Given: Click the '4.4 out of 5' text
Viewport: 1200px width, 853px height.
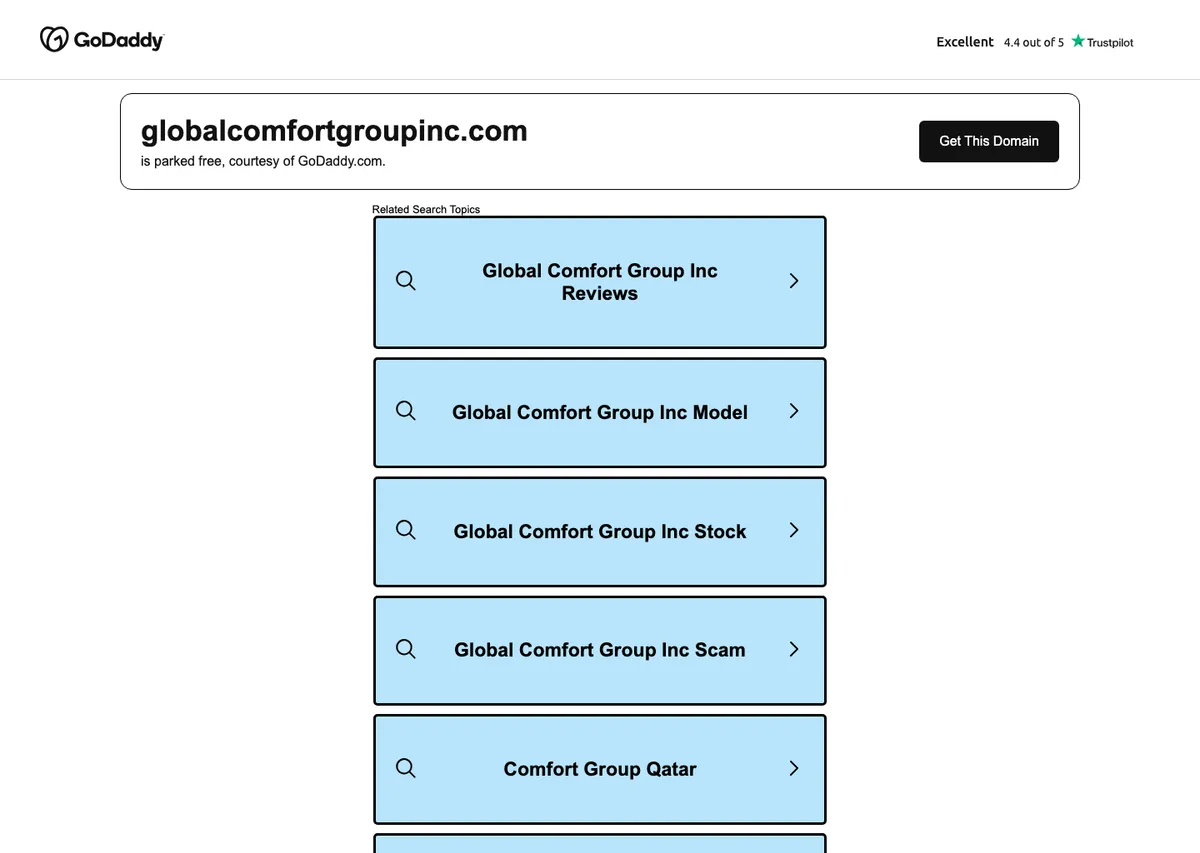Looking at the screenshot, I should [1034, 43].
